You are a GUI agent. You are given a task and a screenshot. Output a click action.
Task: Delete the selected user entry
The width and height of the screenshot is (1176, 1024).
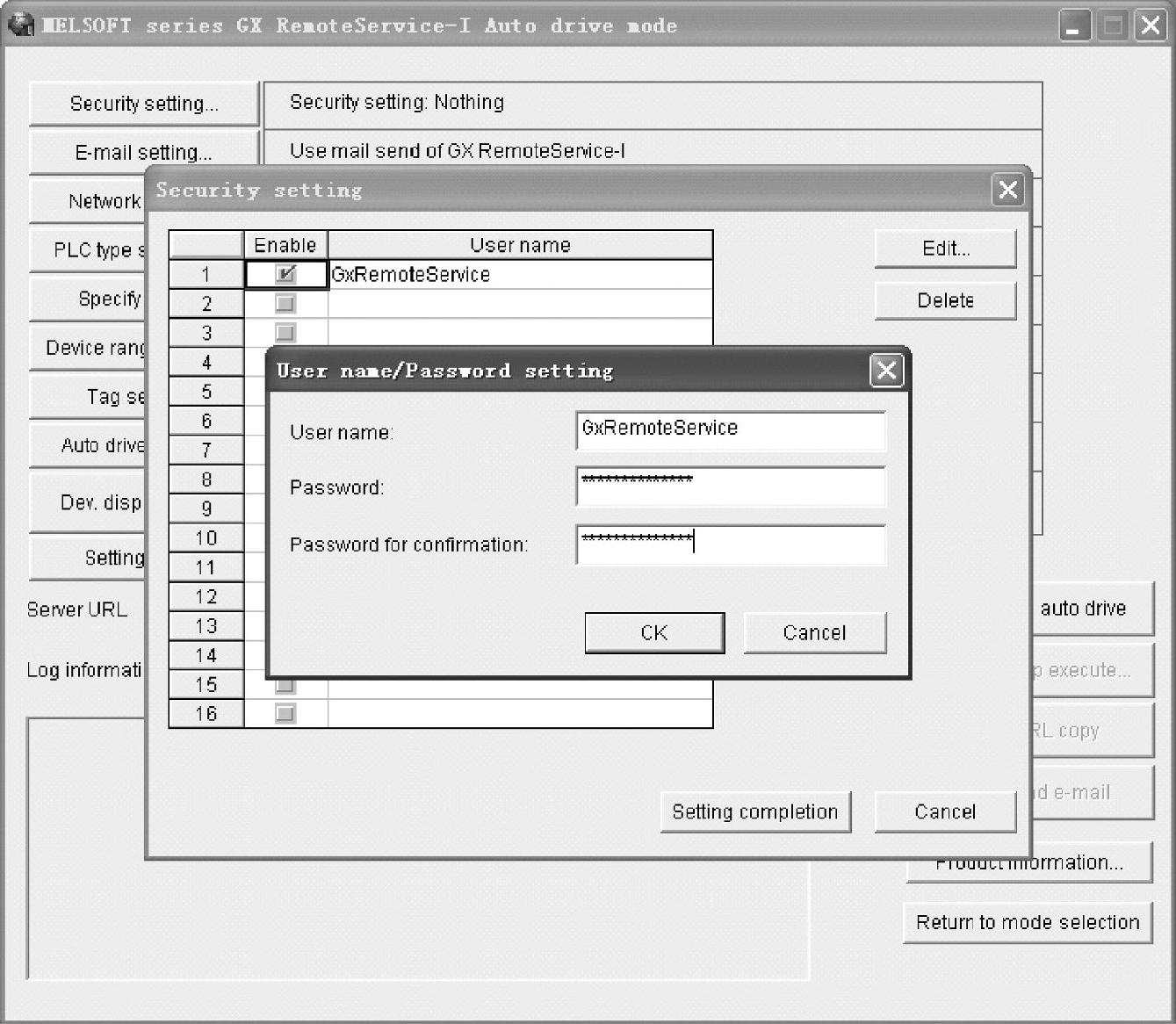945,301
